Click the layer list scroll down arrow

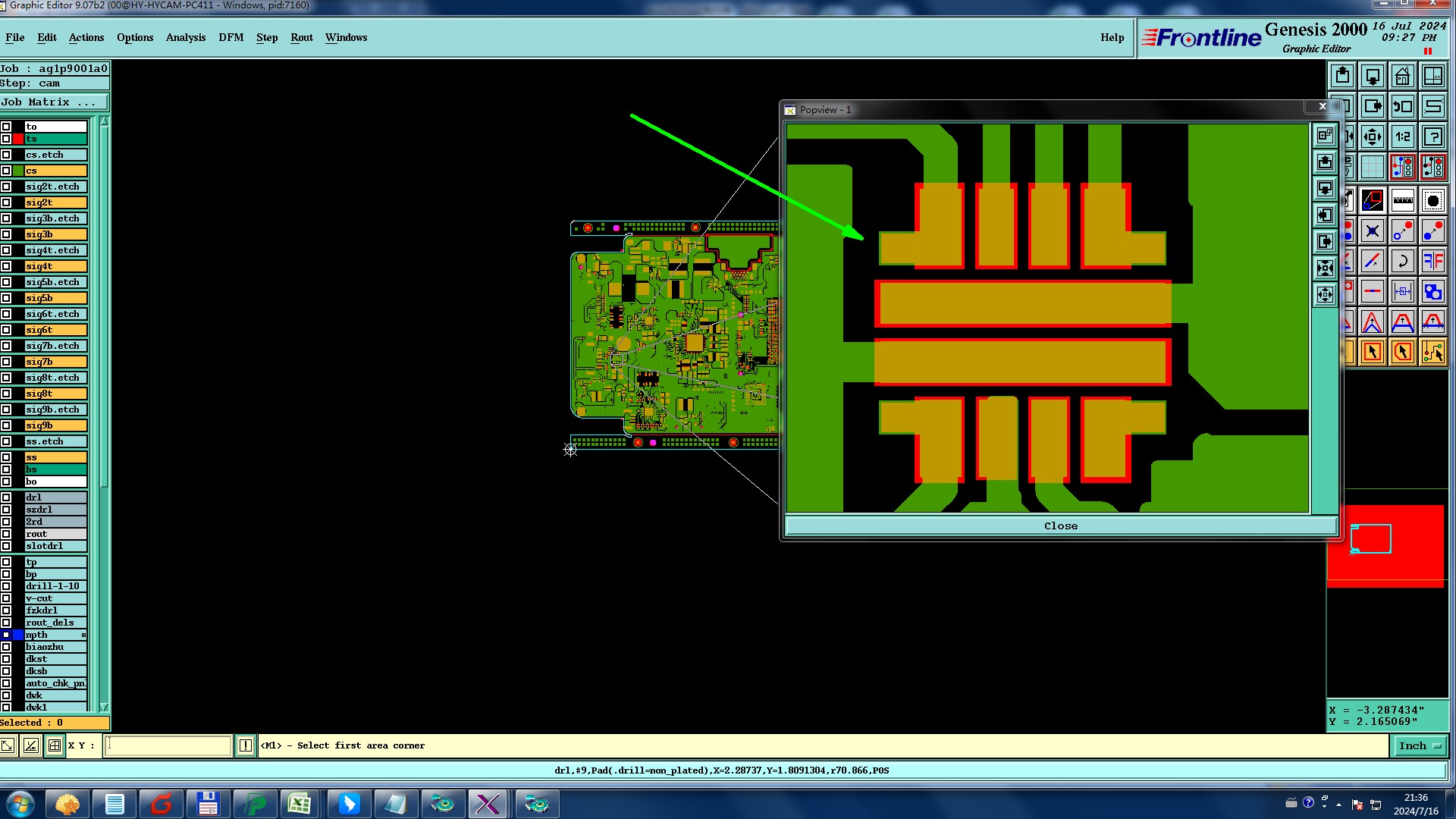click(104, 707)
